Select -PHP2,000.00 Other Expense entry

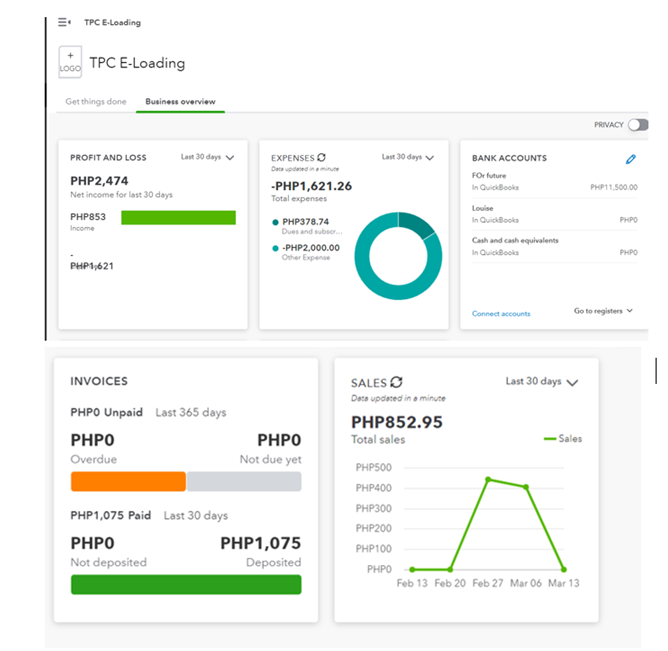point(306,252)
